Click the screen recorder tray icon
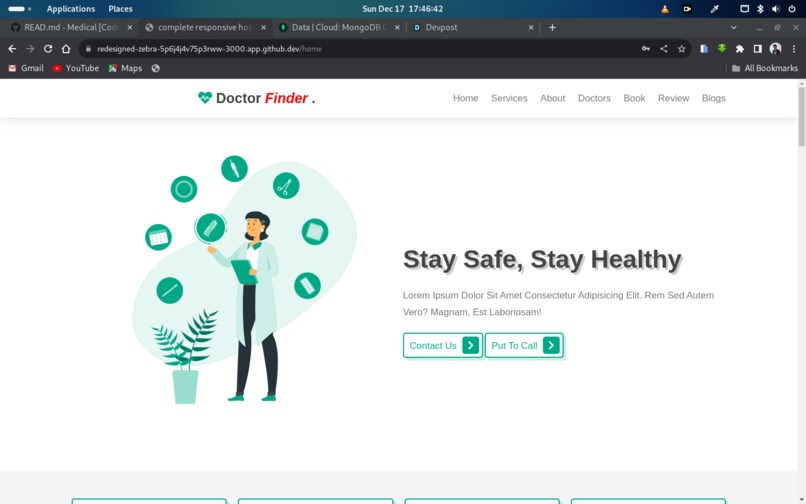 [x=687, y=9]
